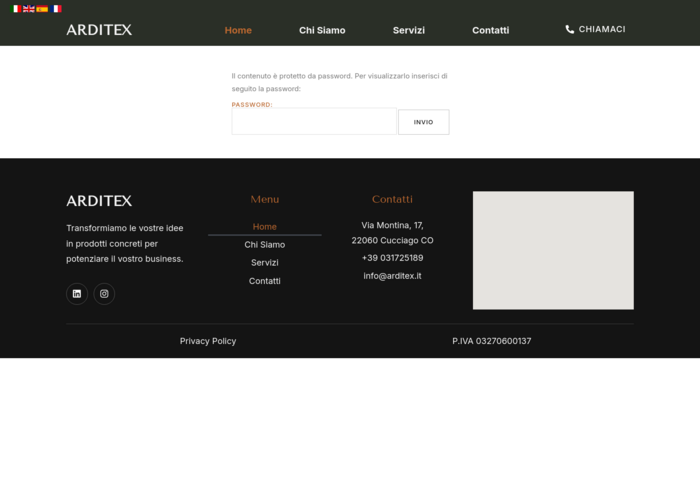Open the LinkedIn profile icon
This screenshot has height=490, width=700.
pos(77,294)
